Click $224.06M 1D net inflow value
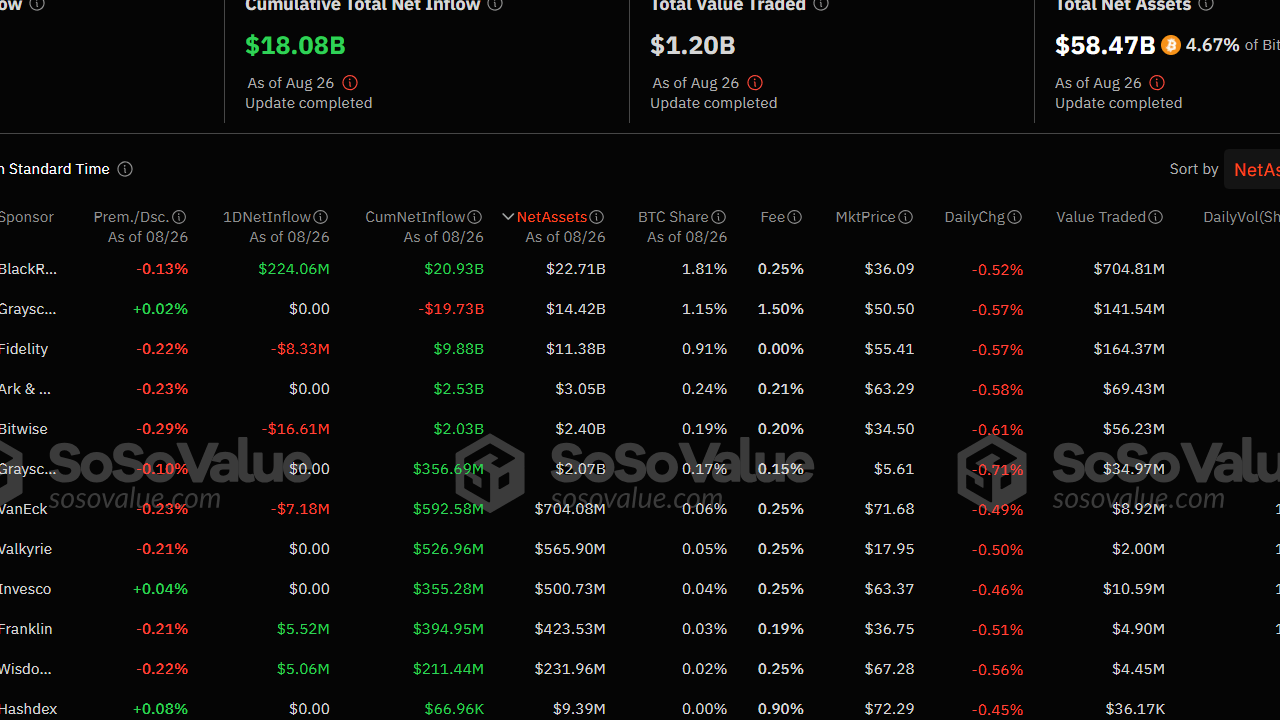This screenshot has height=720, width=1280. (294, 269)
